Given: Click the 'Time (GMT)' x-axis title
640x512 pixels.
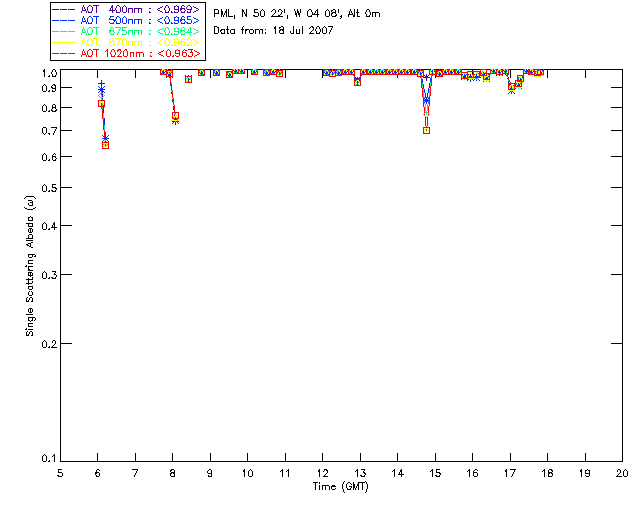Looking at the screenshot, I should click(x=341, y=487).
